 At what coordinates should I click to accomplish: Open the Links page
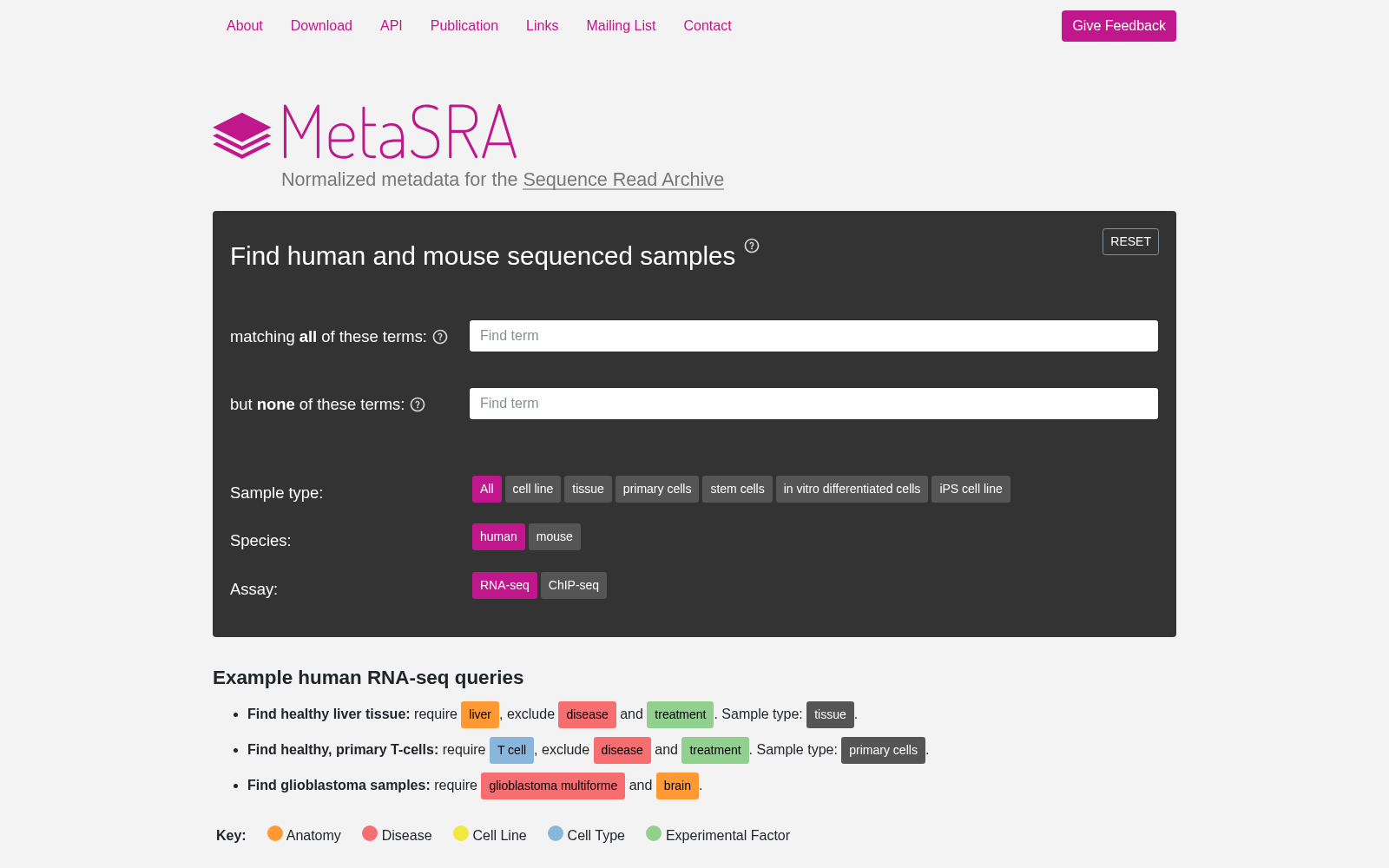point(543,26)
